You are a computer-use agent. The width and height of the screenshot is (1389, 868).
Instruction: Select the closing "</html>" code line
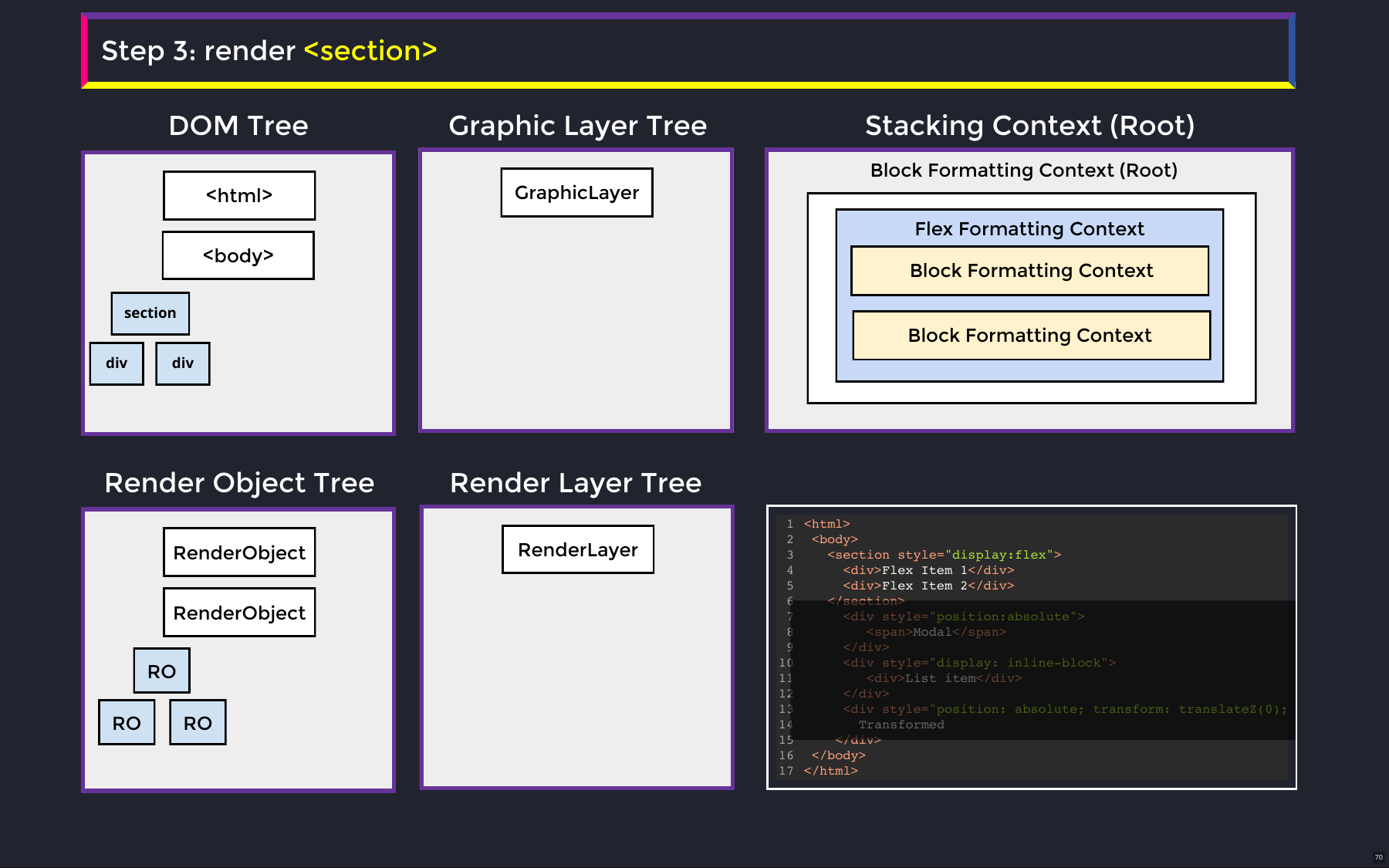pyautogui.click(x=830, y=771)
